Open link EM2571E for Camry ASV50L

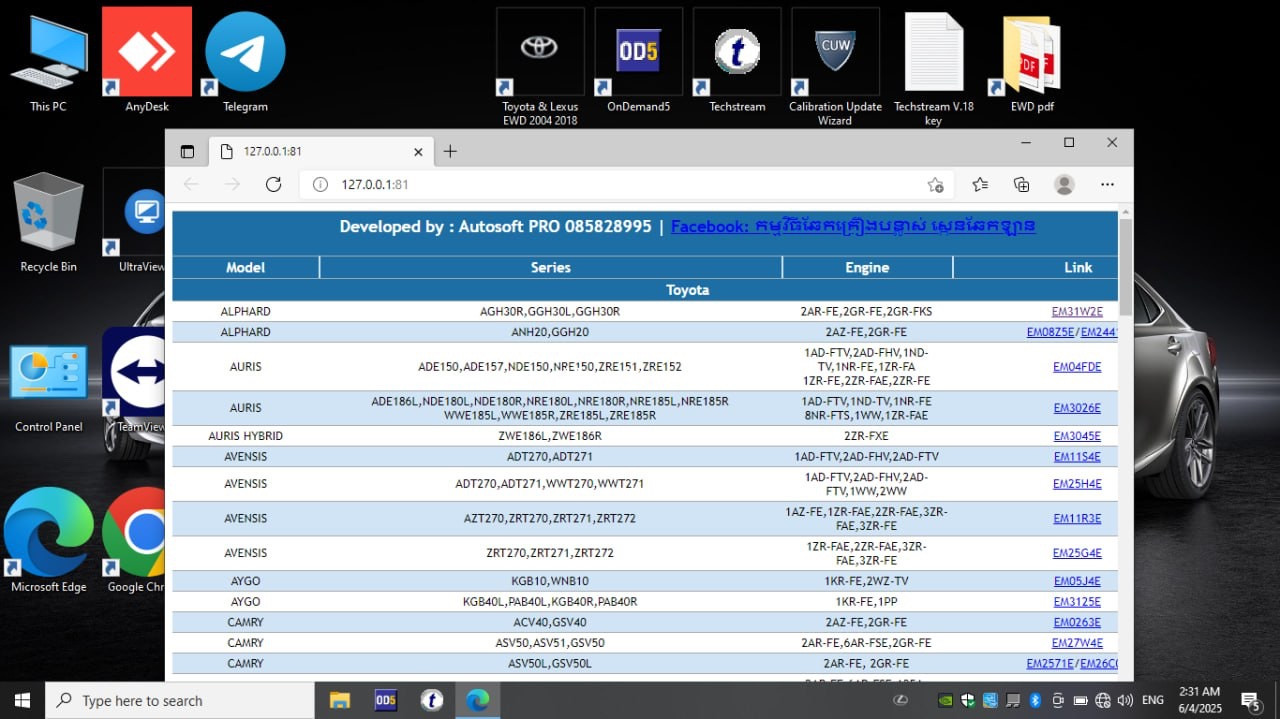tap(1051, 664)
